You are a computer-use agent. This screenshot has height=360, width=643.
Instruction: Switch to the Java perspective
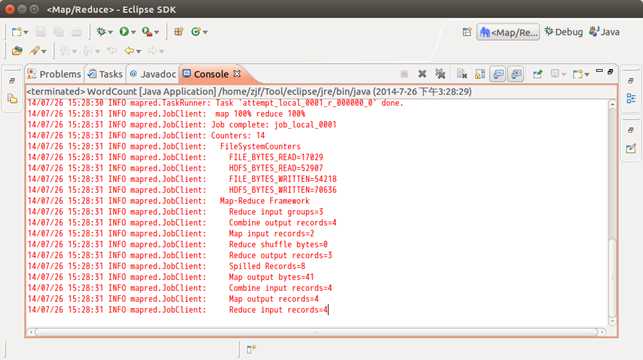coord(604,32)
